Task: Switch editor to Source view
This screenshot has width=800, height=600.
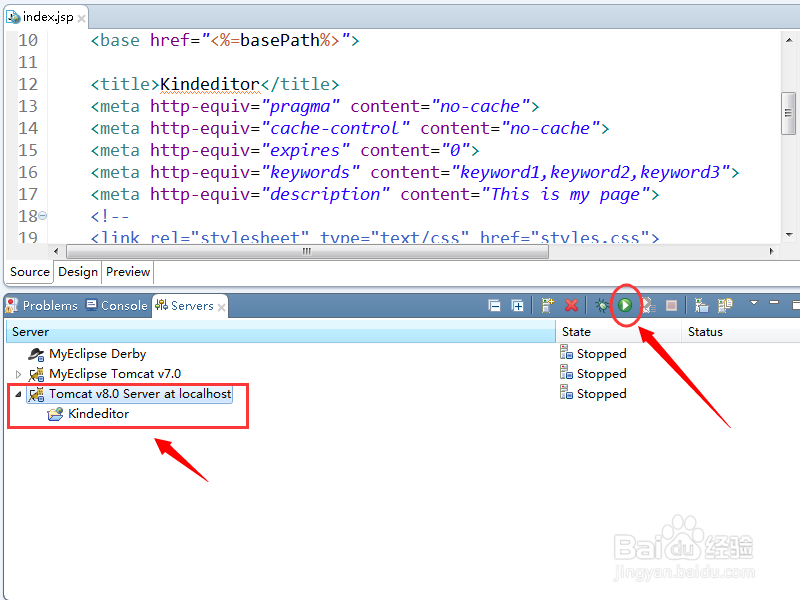Action: pyautogui.click(x=30, y=272)
